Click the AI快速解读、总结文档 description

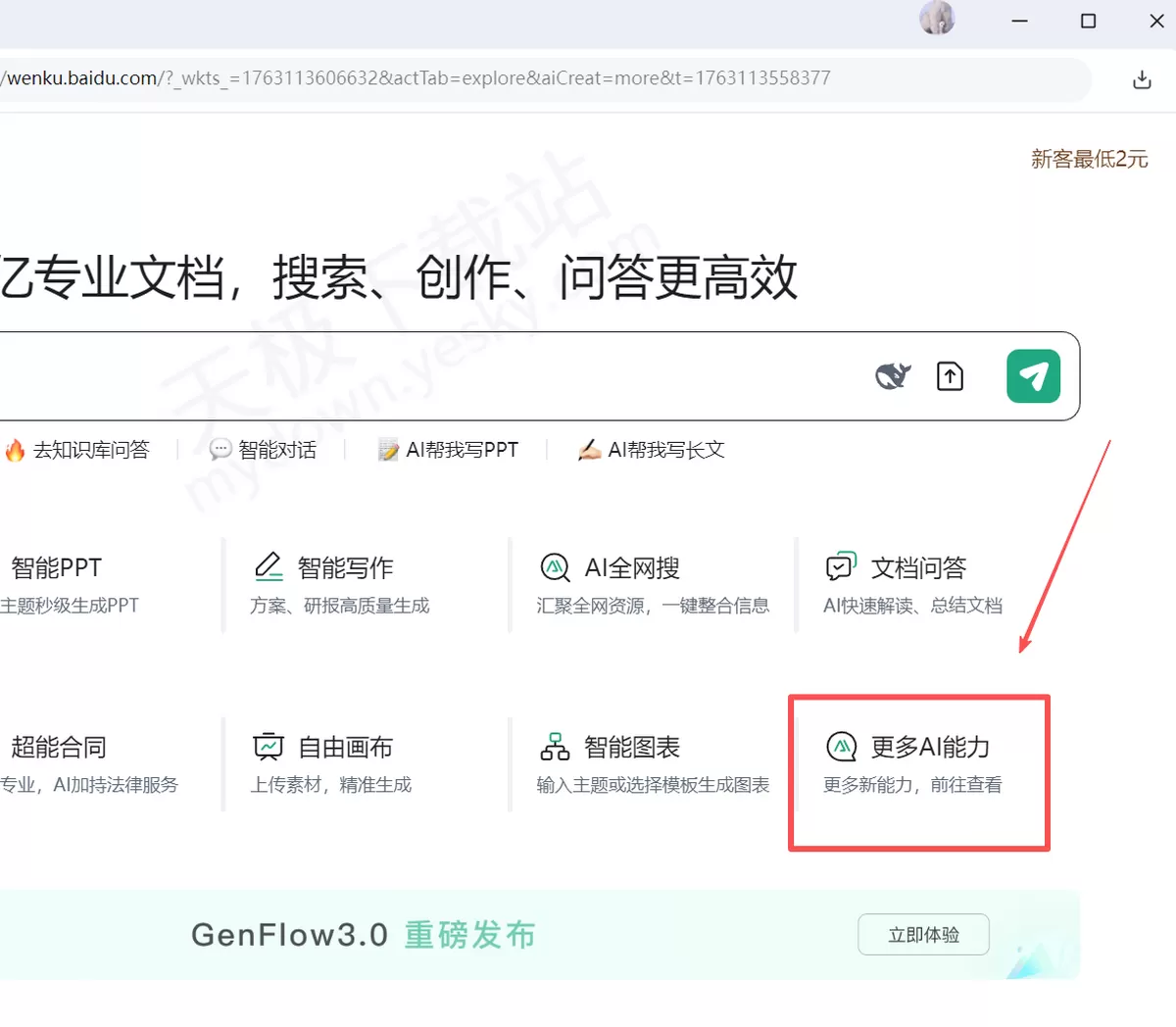point(912,606)
